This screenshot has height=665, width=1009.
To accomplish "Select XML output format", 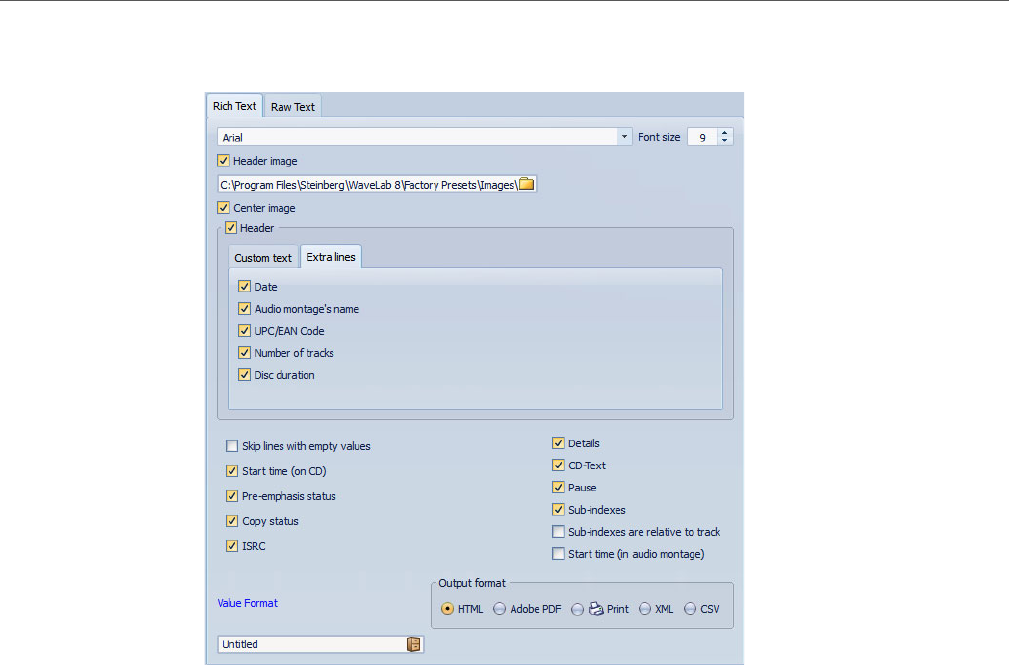I will 645,608.
